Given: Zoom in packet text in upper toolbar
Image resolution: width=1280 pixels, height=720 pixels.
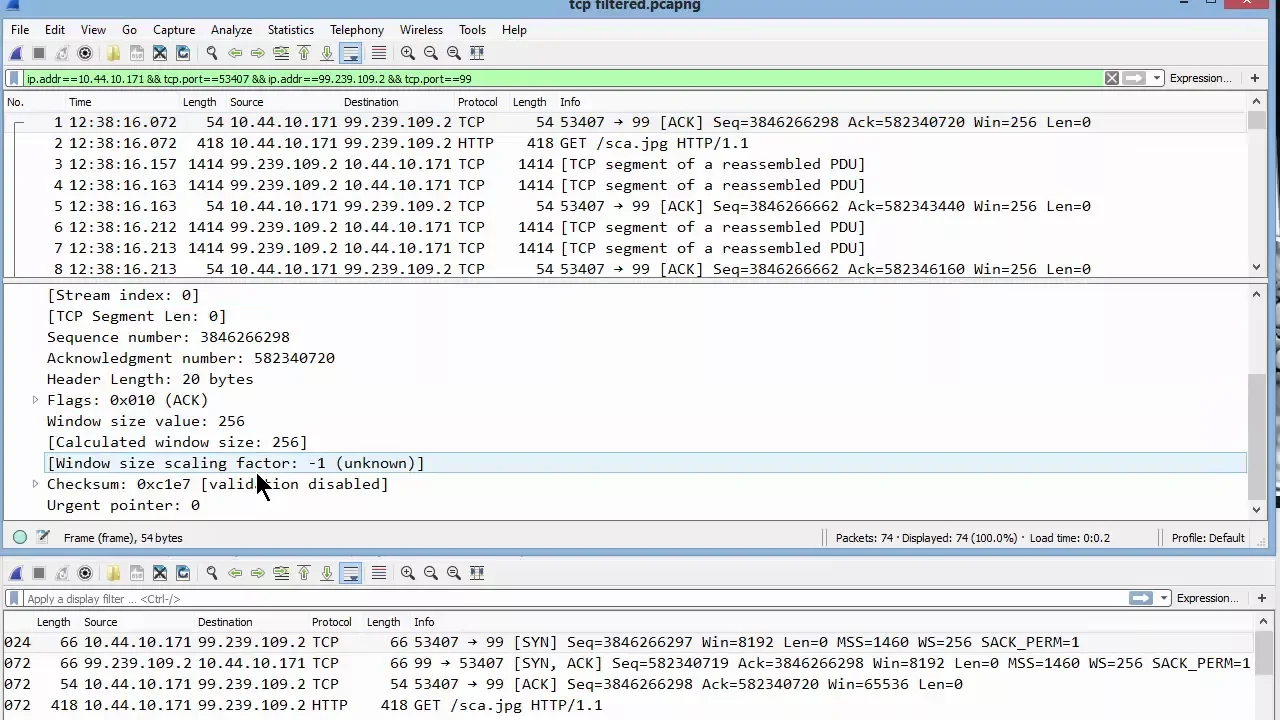Looking at the screenshot, I should click(x=408, y=53).
